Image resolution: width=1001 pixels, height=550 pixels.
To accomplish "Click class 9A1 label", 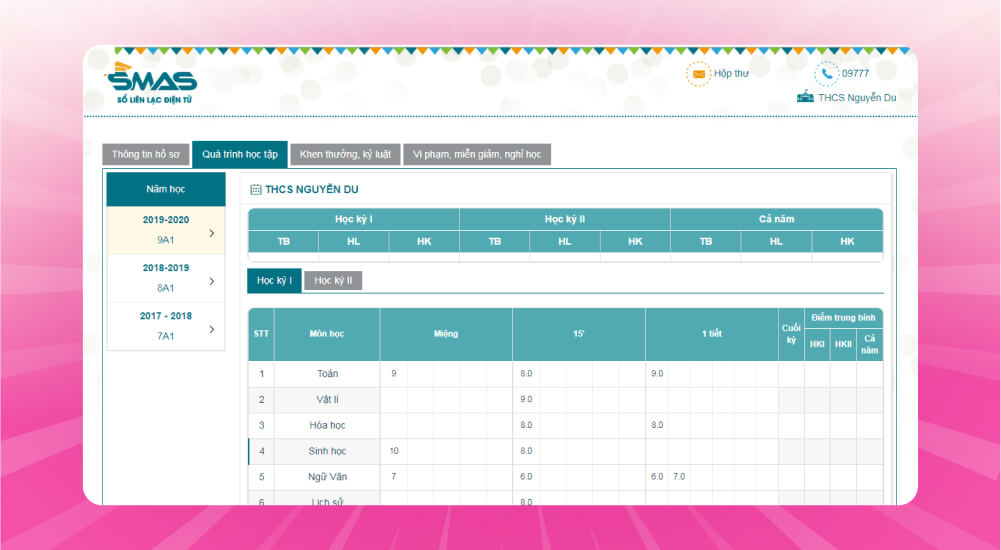I will [166, 240].
